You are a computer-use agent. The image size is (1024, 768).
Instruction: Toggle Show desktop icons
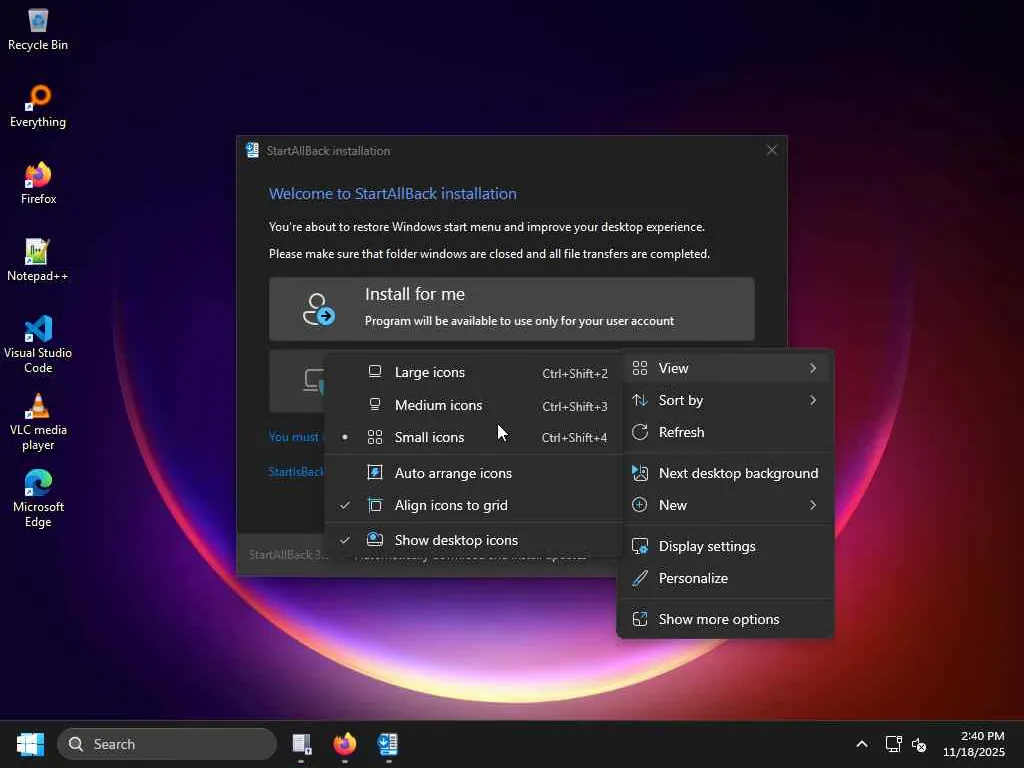[473, 540]
